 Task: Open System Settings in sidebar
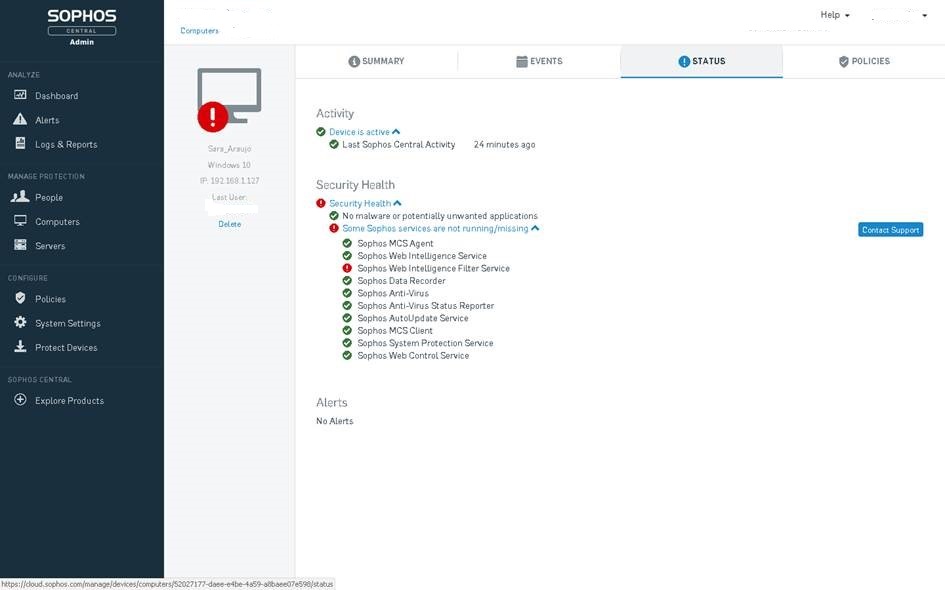(68, 324)
